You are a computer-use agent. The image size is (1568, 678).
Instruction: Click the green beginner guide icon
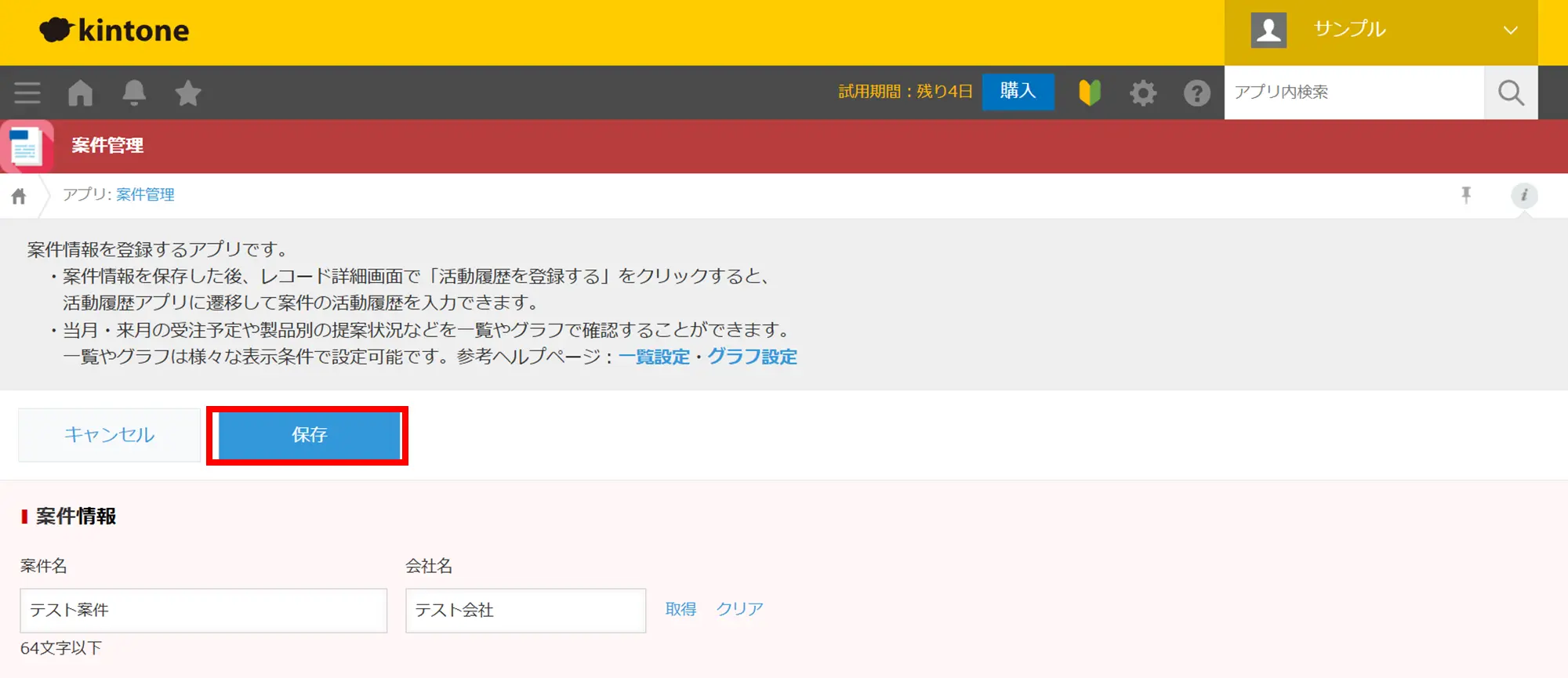coord(1090,92)
